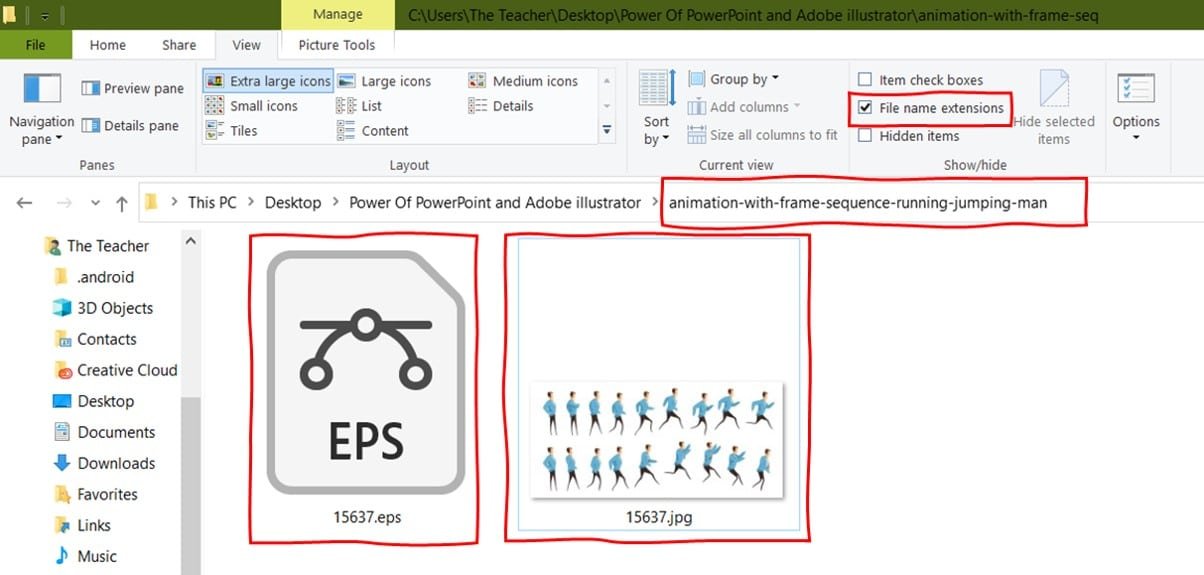1204x575 pixels.
Task: Select the 15637.jpg thumbnail
Action: coord(656,440)
